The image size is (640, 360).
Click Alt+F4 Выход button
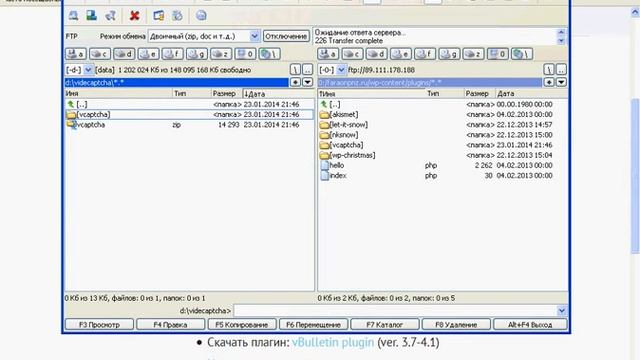(x=530, y=324)
